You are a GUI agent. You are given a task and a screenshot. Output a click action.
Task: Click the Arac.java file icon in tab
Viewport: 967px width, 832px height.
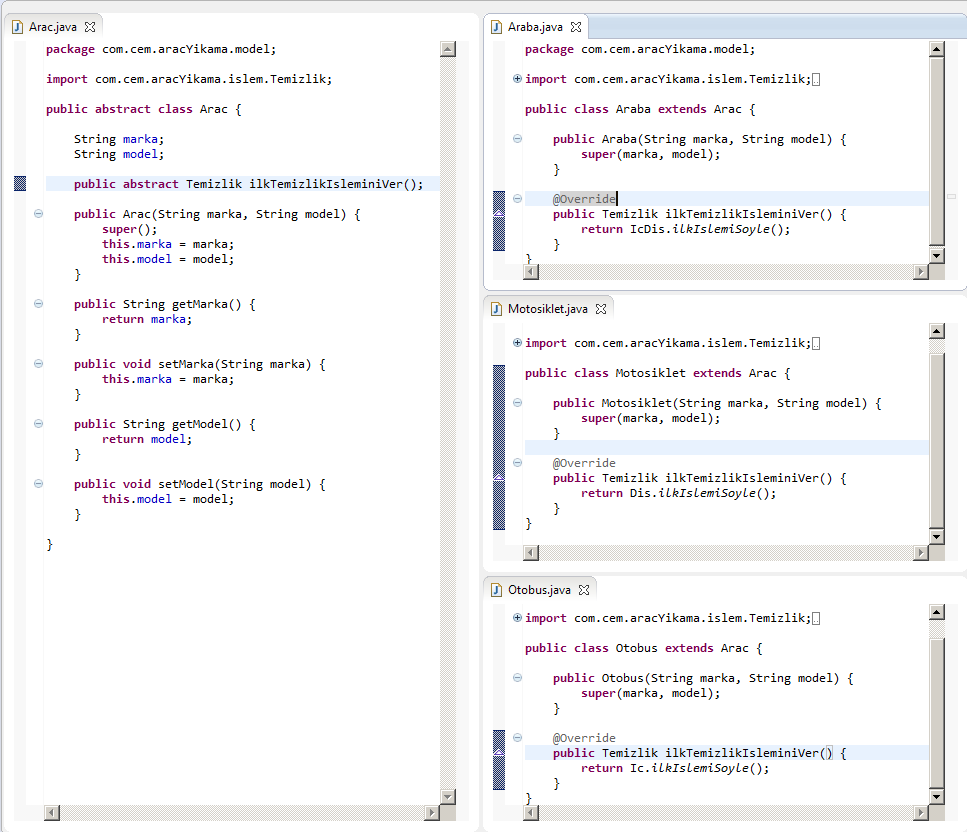coord(17,27)
